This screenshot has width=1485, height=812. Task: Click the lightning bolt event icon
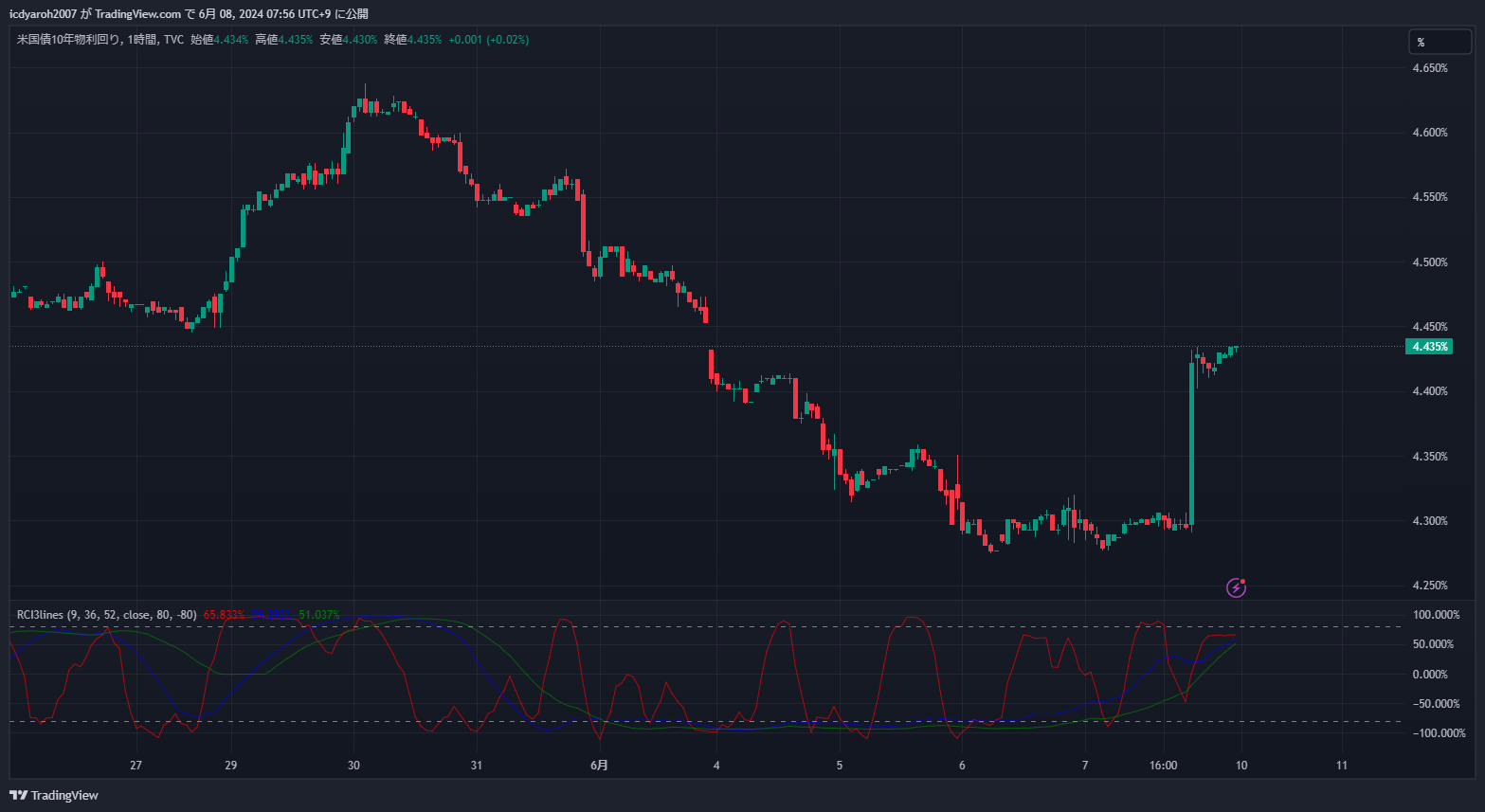[1236, 588]
